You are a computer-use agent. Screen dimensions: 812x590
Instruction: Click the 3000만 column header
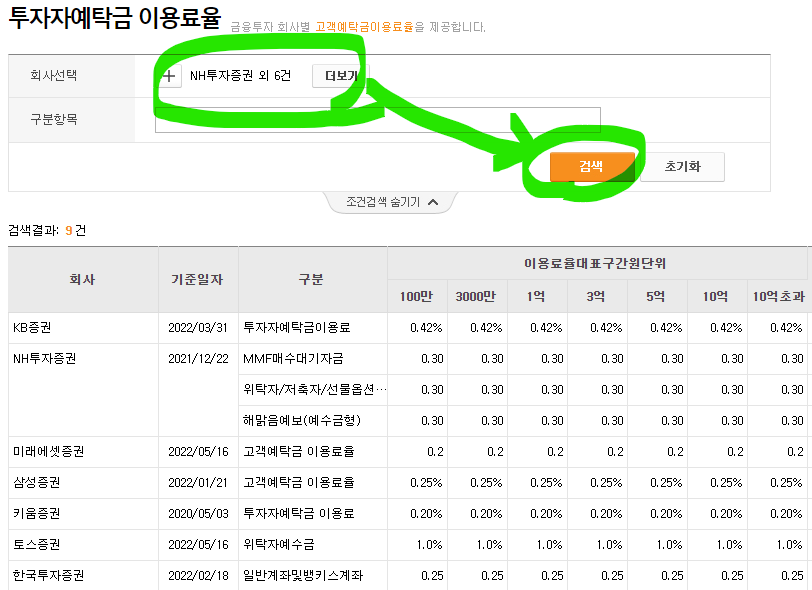pos(477,296)
